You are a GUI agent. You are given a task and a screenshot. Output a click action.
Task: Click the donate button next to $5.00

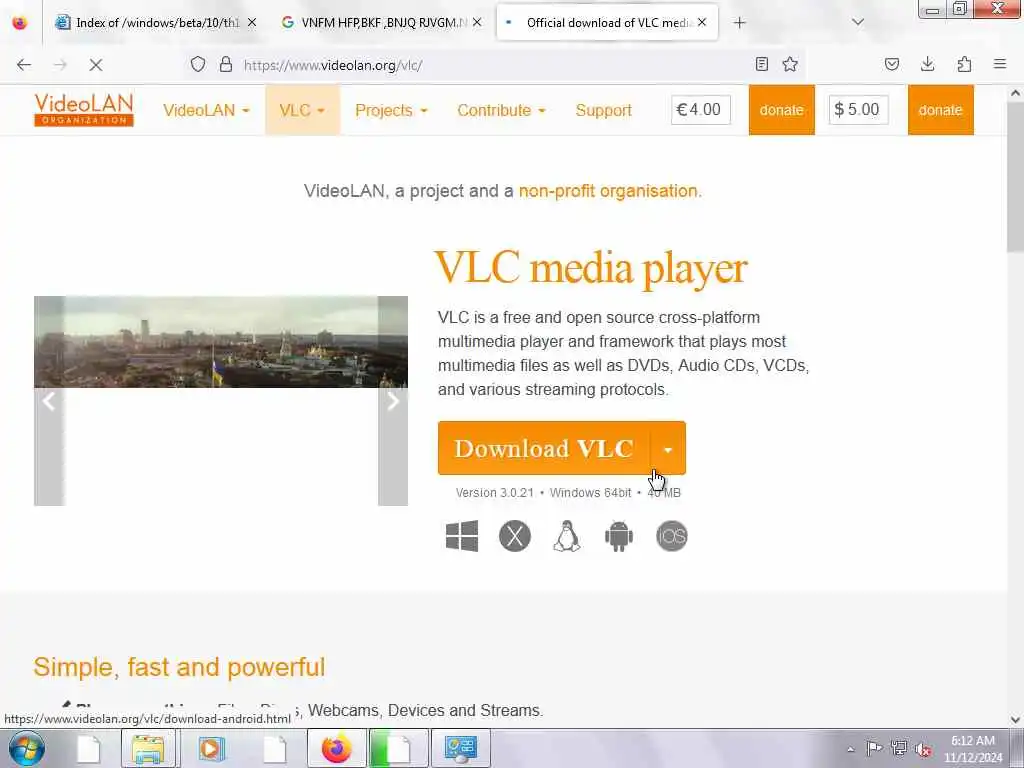[940, 110]
